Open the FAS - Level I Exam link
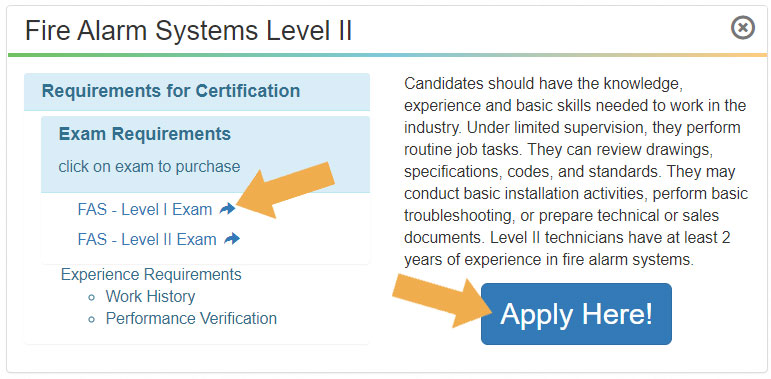Screen dimensions: 771x379 [145, 210]
